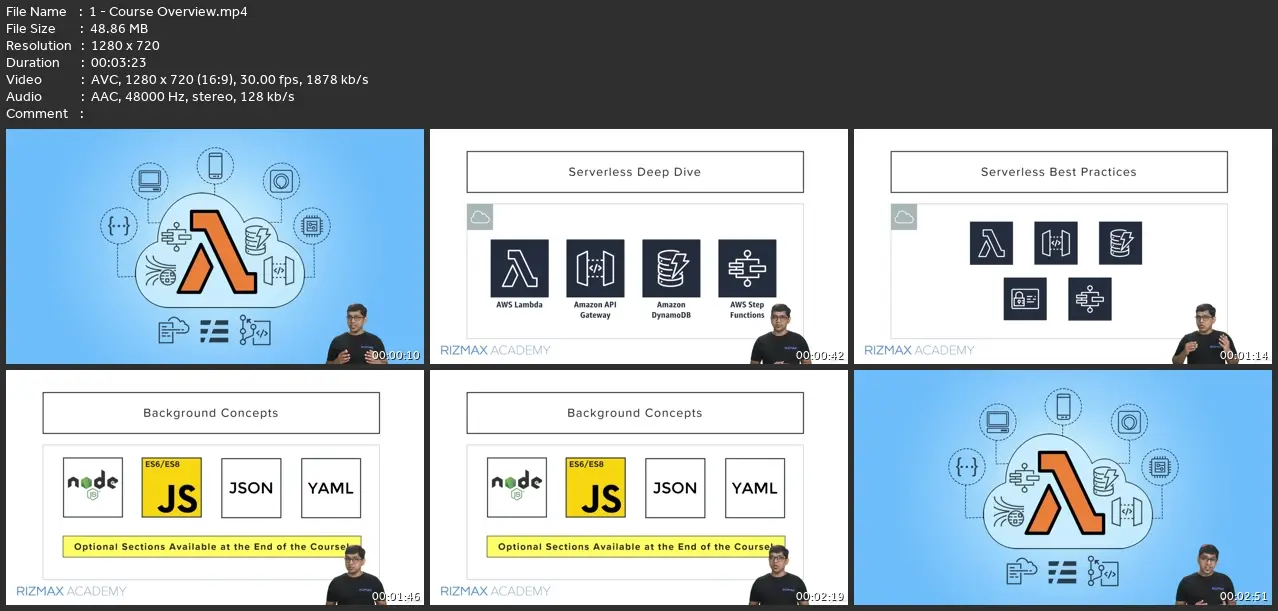Click the AWS Step Functions icon with label

pos(747,279)
